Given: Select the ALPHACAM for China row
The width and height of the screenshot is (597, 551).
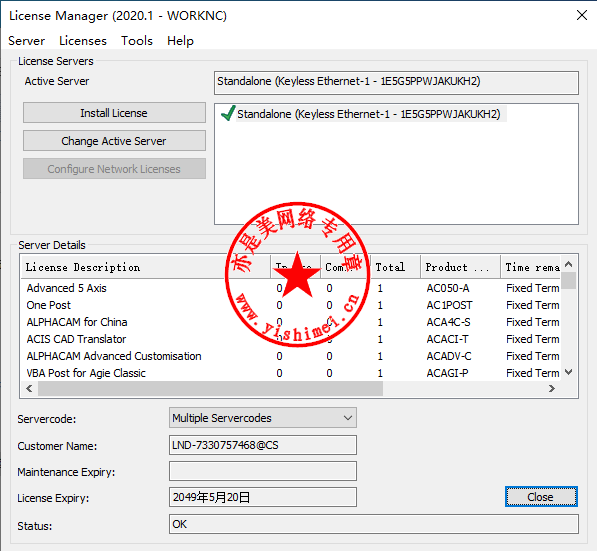Looking at the screenshot, I should [291, 322].
